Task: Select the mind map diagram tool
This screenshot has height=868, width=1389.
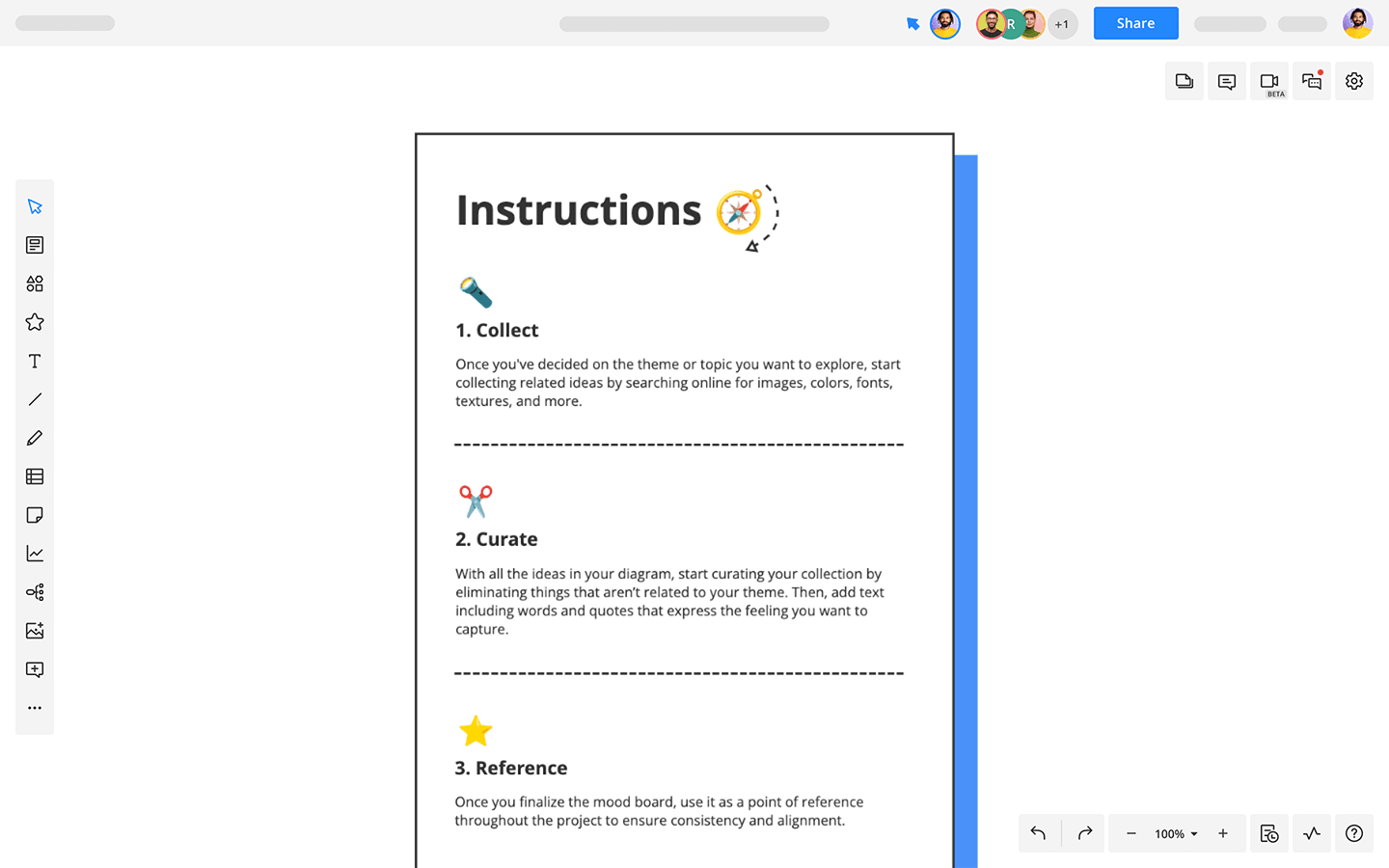Action: tap(35, 592)
